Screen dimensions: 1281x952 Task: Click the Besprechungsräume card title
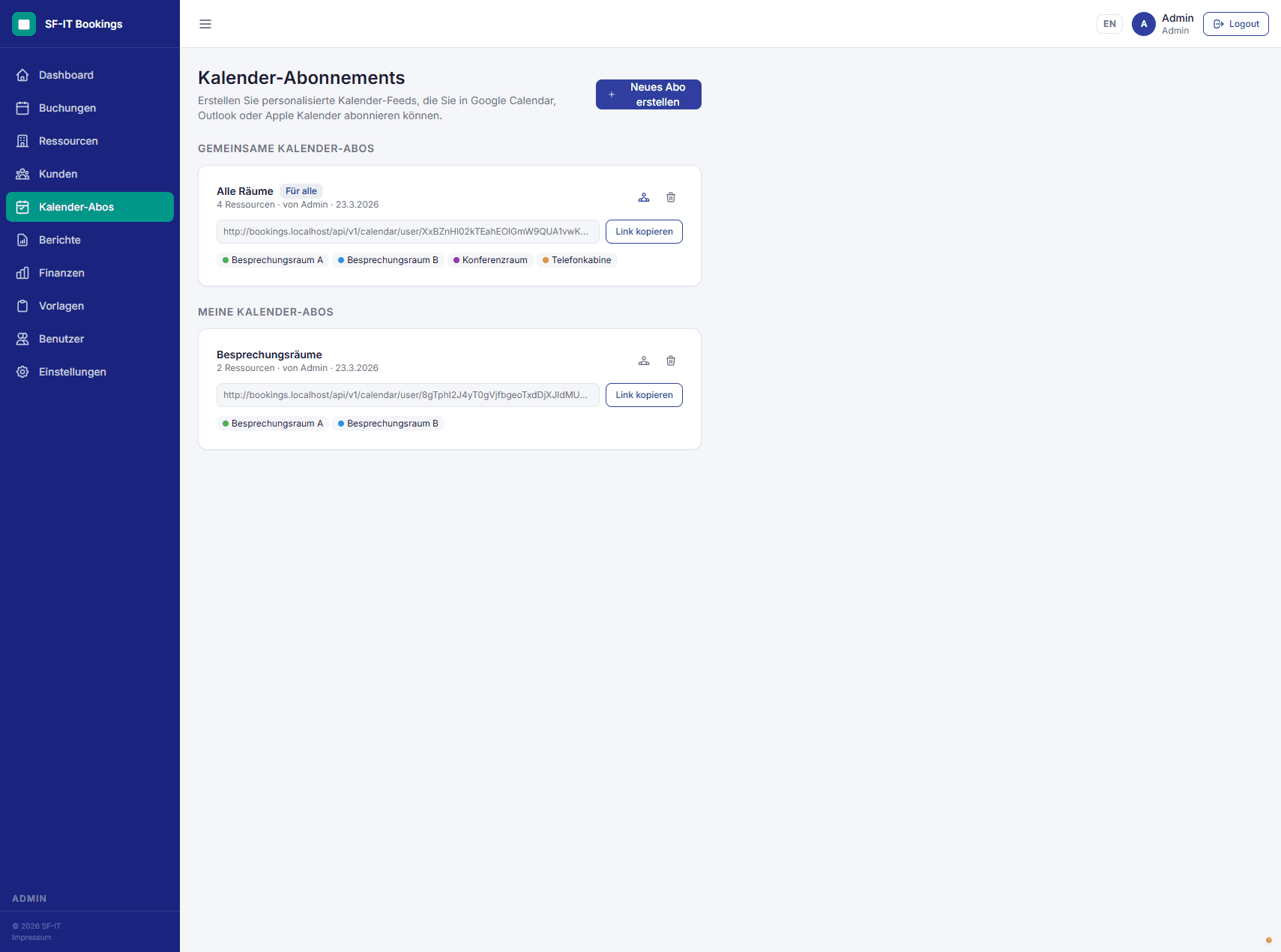tap(269, 355)
